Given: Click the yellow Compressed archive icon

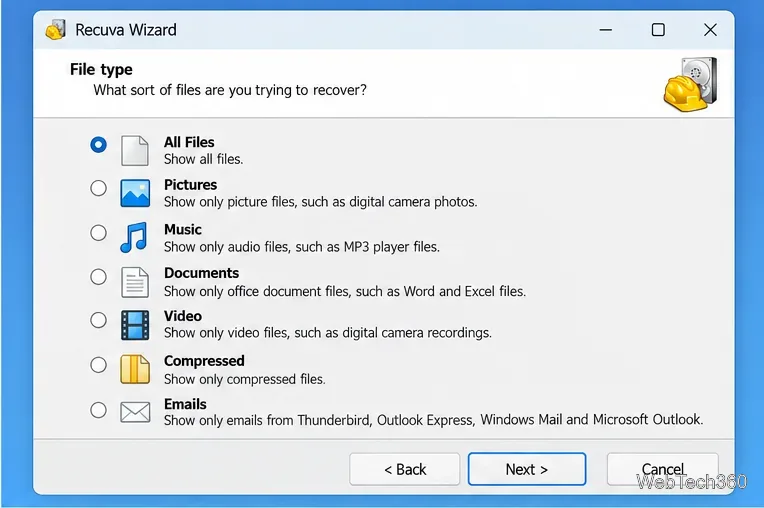Looking at the screenshot, I should 135,369.
